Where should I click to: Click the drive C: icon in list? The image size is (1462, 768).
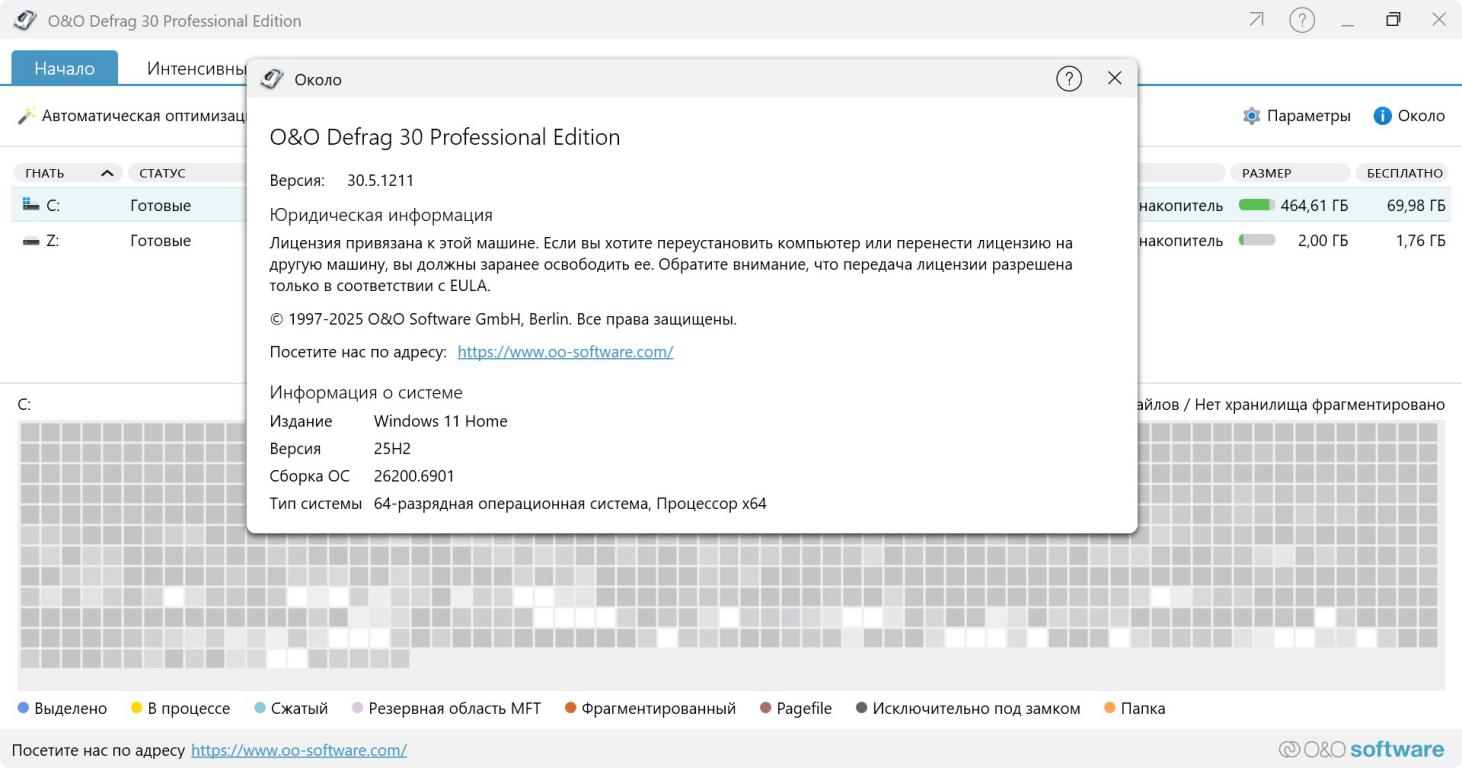pyautogui.click(x=30, y=206)
